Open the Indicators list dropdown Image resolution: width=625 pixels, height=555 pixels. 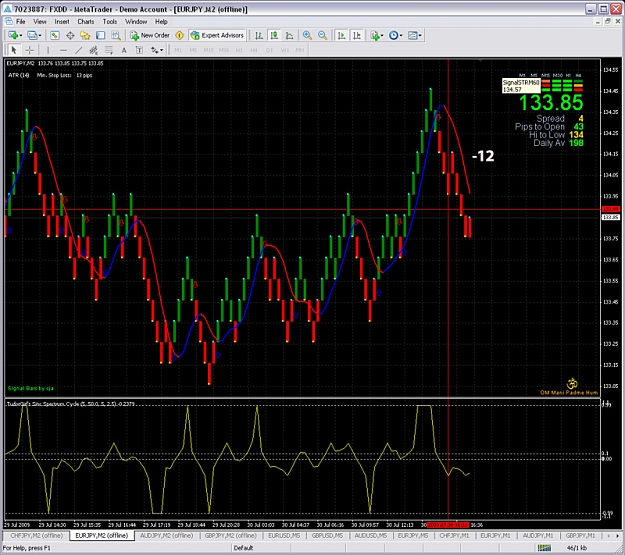tap(377, 35)
